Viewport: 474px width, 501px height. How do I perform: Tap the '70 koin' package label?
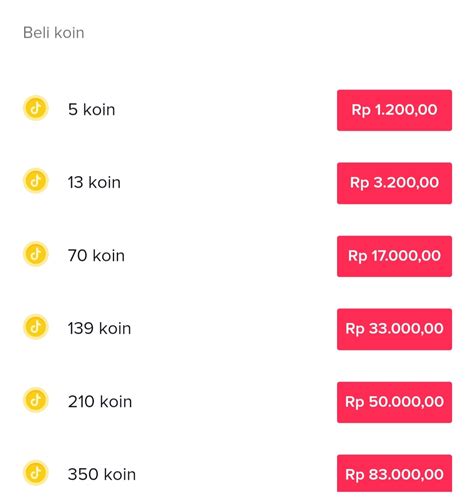click(96, 255)
